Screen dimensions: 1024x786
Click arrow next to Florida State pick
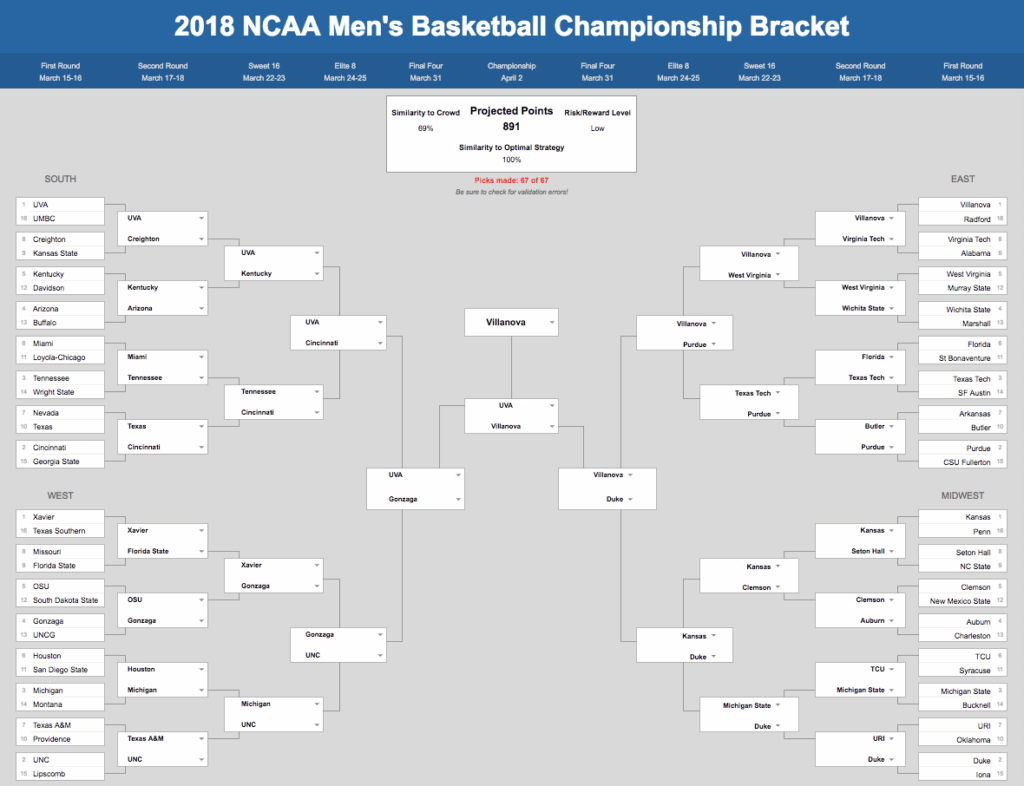point(201,551)
